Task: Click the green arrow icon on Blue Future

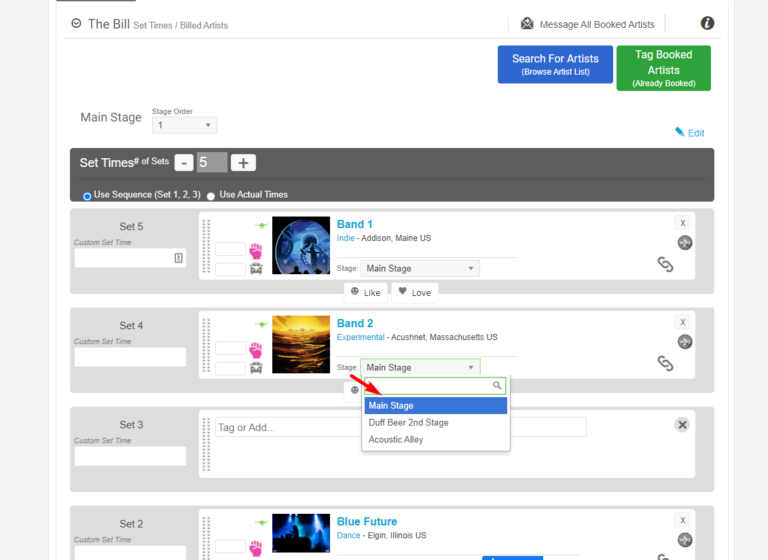Action: (x=261, y=522)
